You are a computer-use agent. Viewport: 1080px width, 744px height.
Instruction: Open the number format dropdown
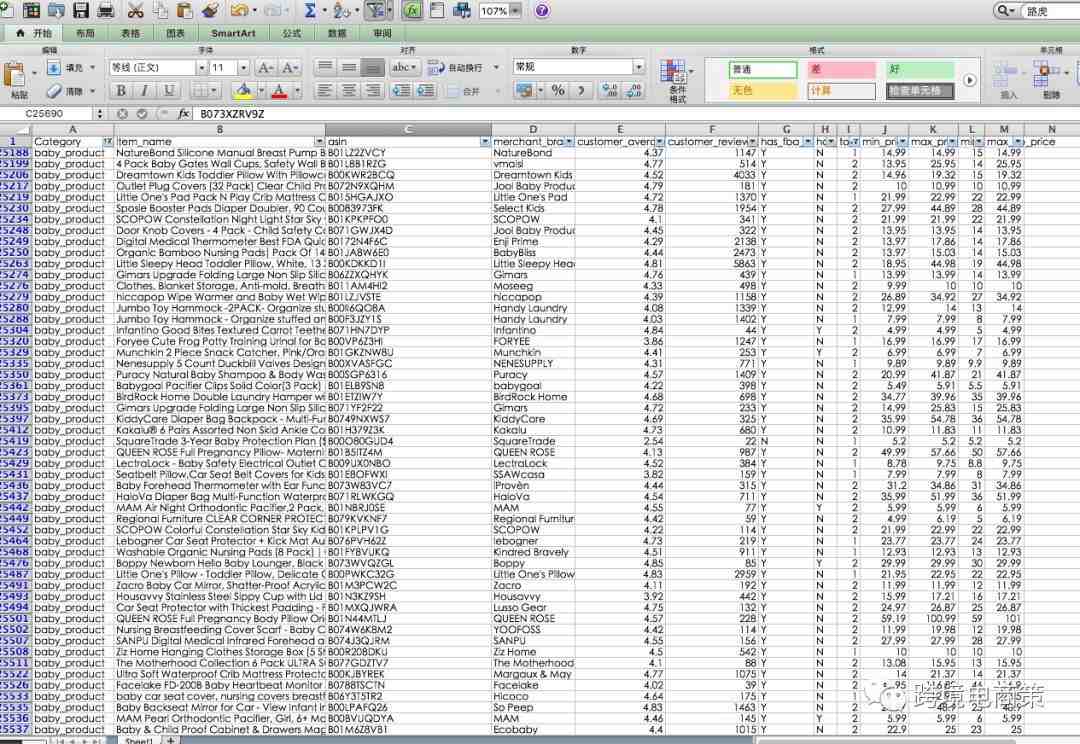[639, 67]
